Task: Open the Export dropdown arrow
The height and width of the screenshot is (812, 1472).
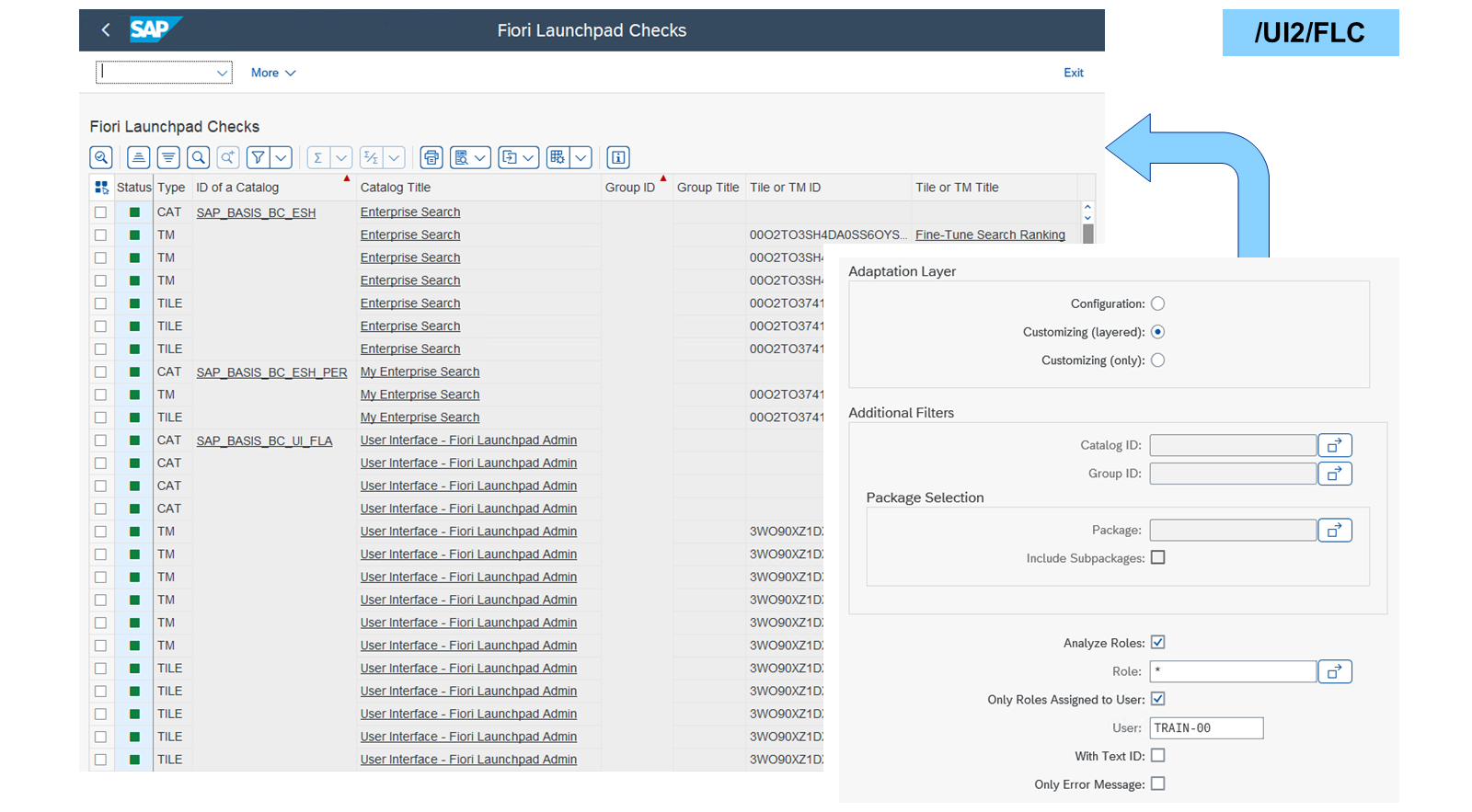Action: (529, 157)
